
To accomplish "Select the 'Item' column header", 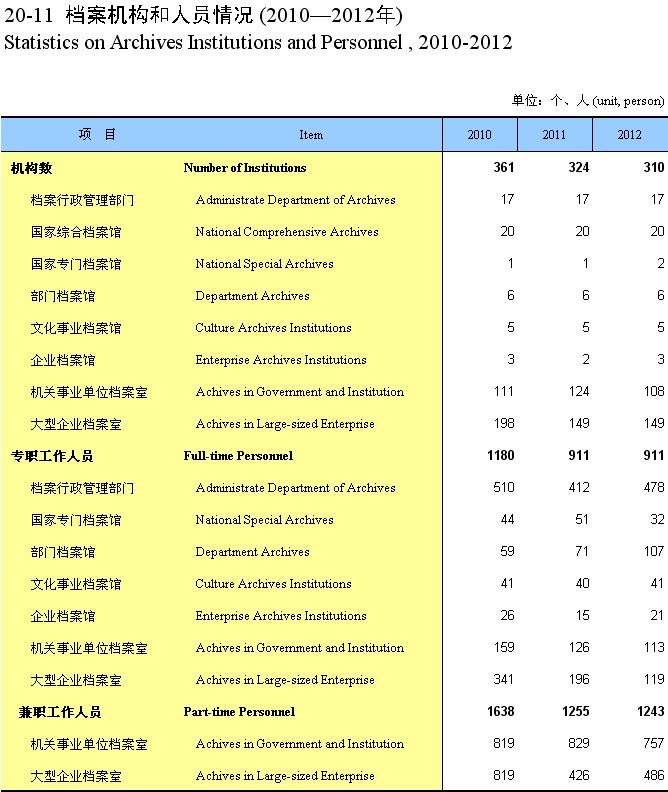I will [311, 135].
